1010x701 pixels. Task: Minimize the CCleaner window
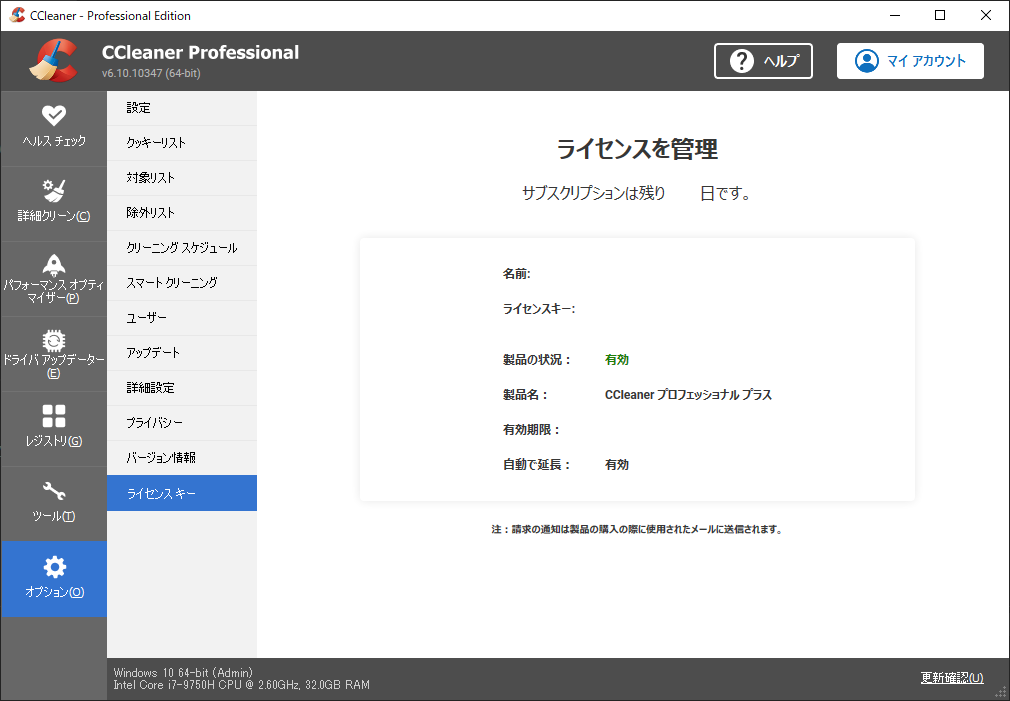(x=895, y=15)
